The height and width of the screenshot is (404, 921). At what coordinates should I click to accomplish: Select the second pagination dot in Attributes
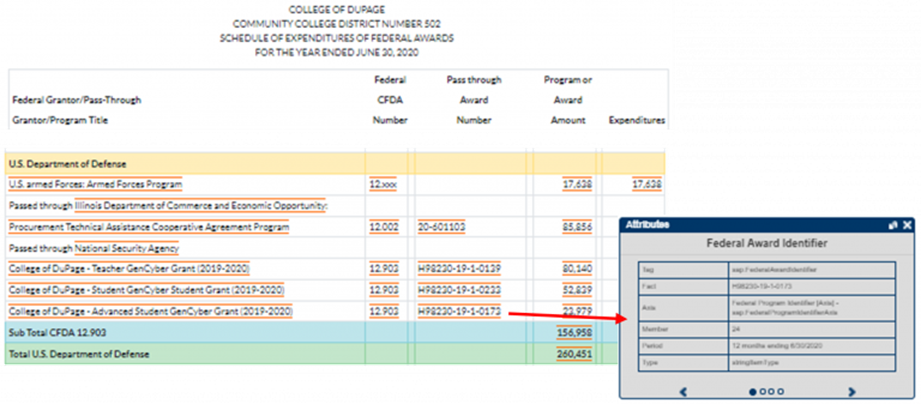(763, 392)
